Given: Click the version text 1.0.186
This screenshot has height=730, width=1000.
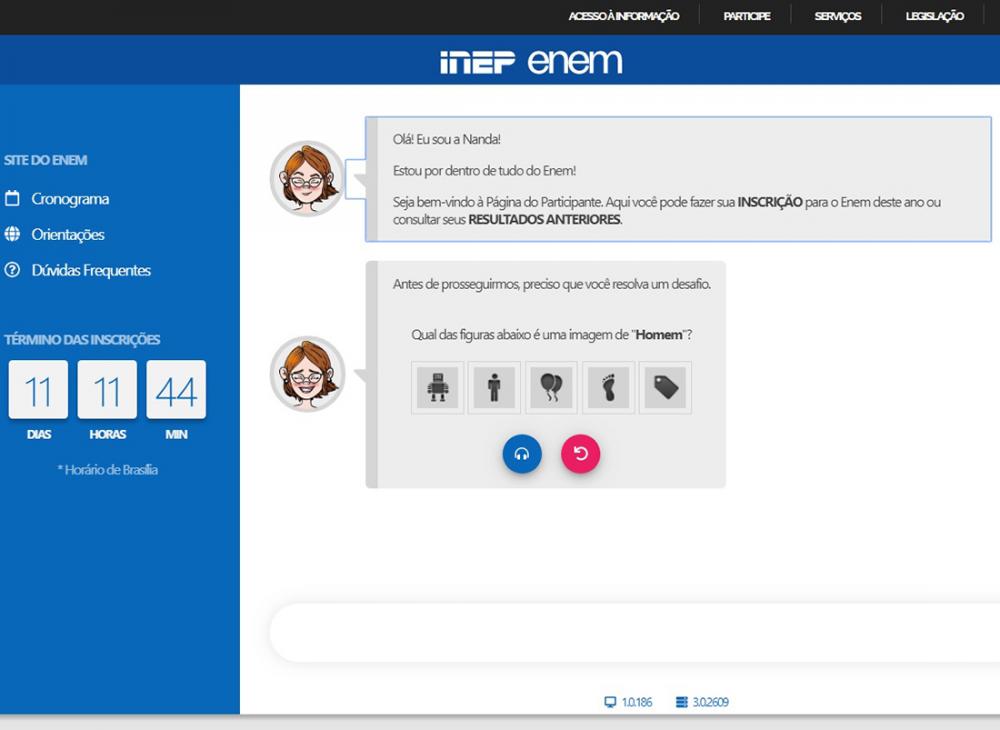Looking at the screenshot, I should pos(637,702).
